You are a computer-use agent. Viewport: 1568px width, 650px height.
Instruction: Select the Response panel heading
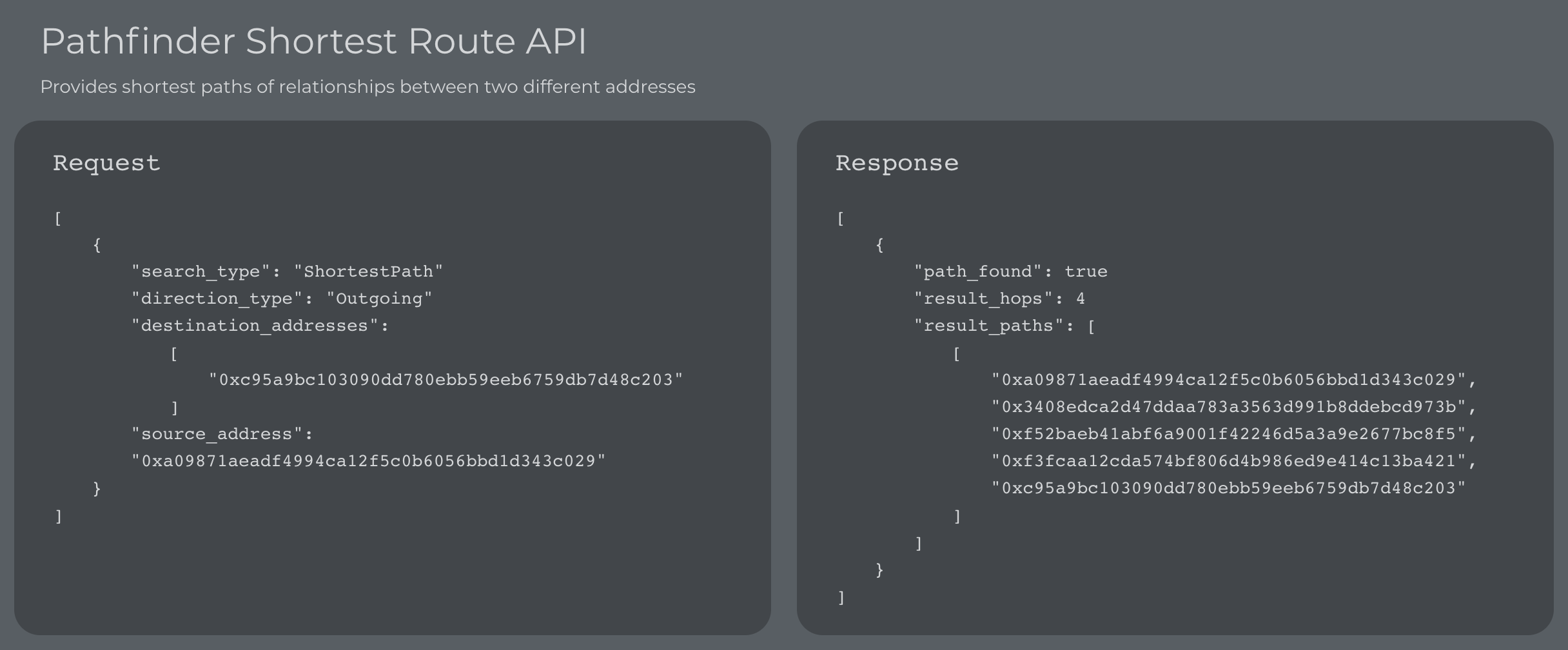(x=897, y=163)
